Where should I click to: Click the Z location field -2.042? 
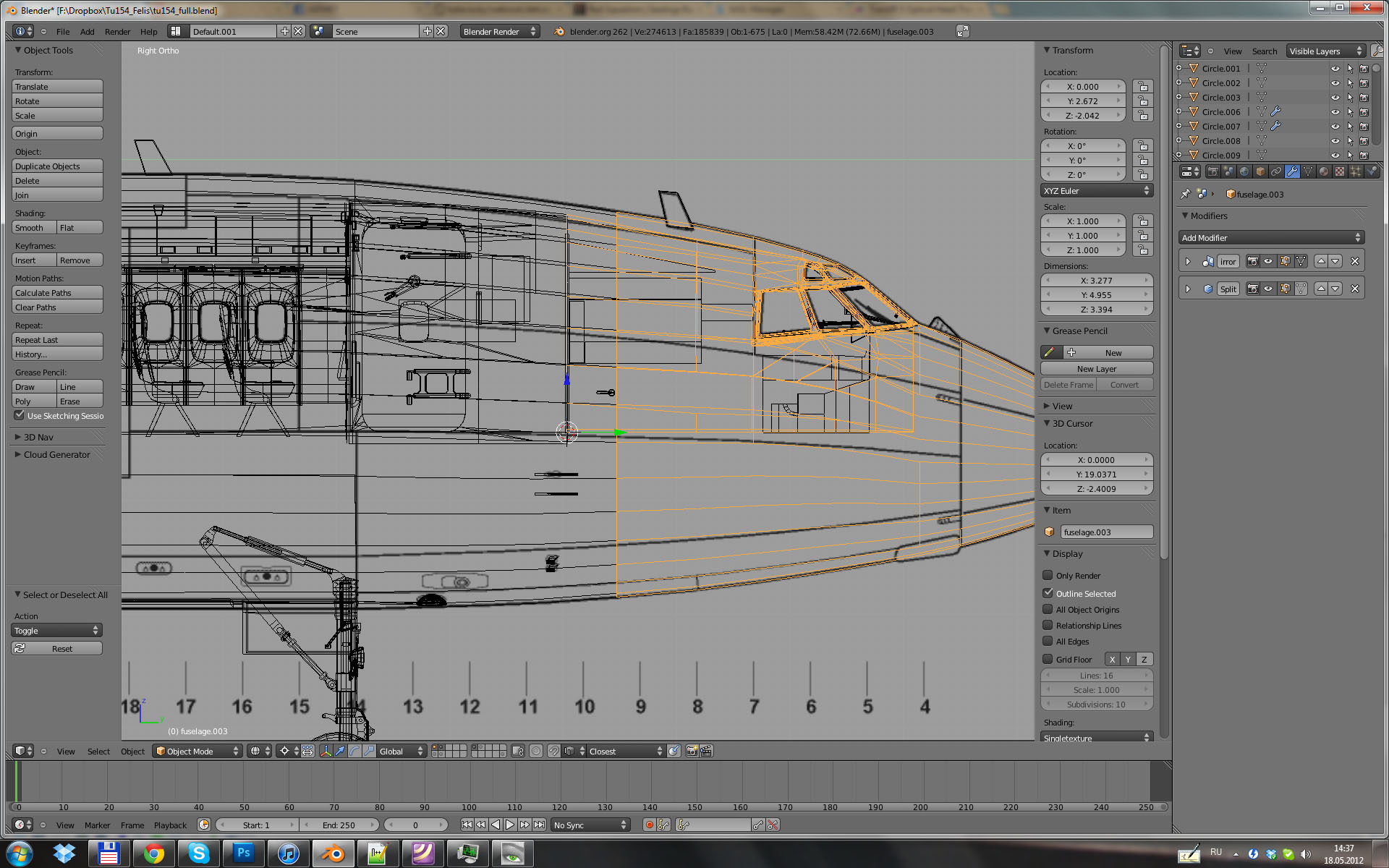coord(1083,116)
